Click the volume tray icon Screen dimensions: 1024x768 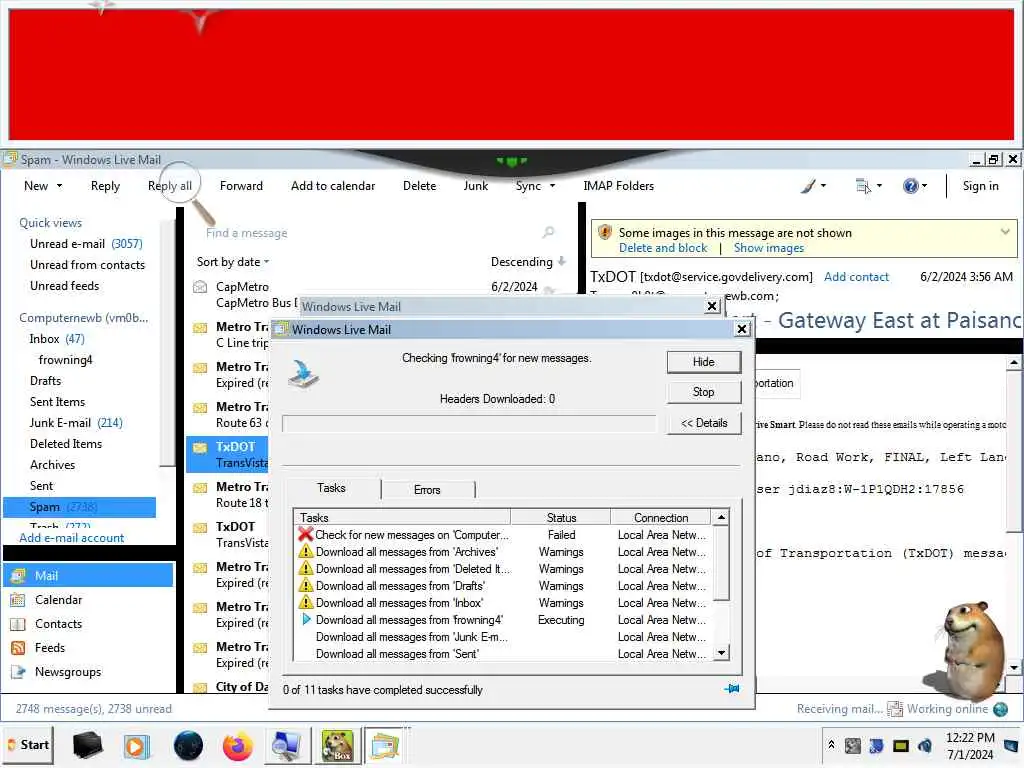(925, 745)
